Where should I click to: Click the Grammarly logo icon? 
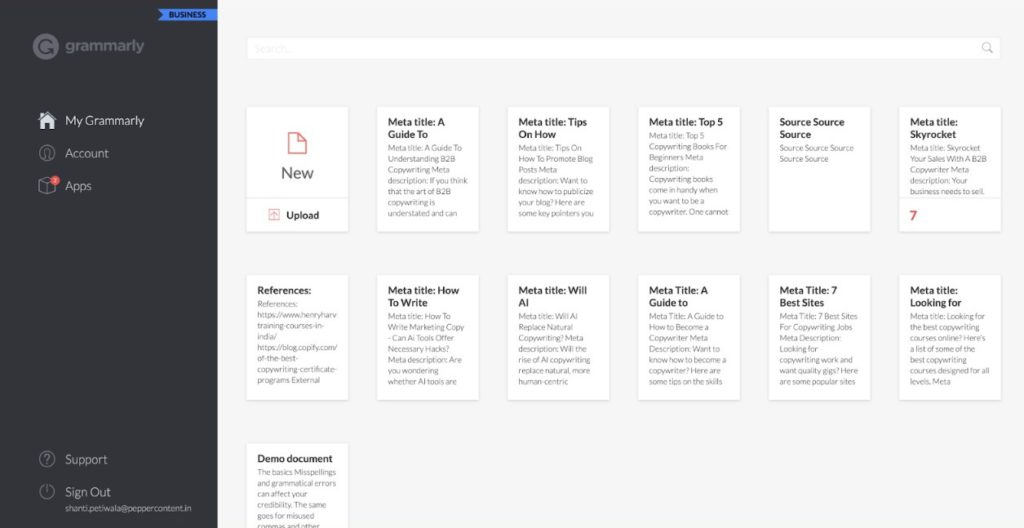[x=45, y=47]
